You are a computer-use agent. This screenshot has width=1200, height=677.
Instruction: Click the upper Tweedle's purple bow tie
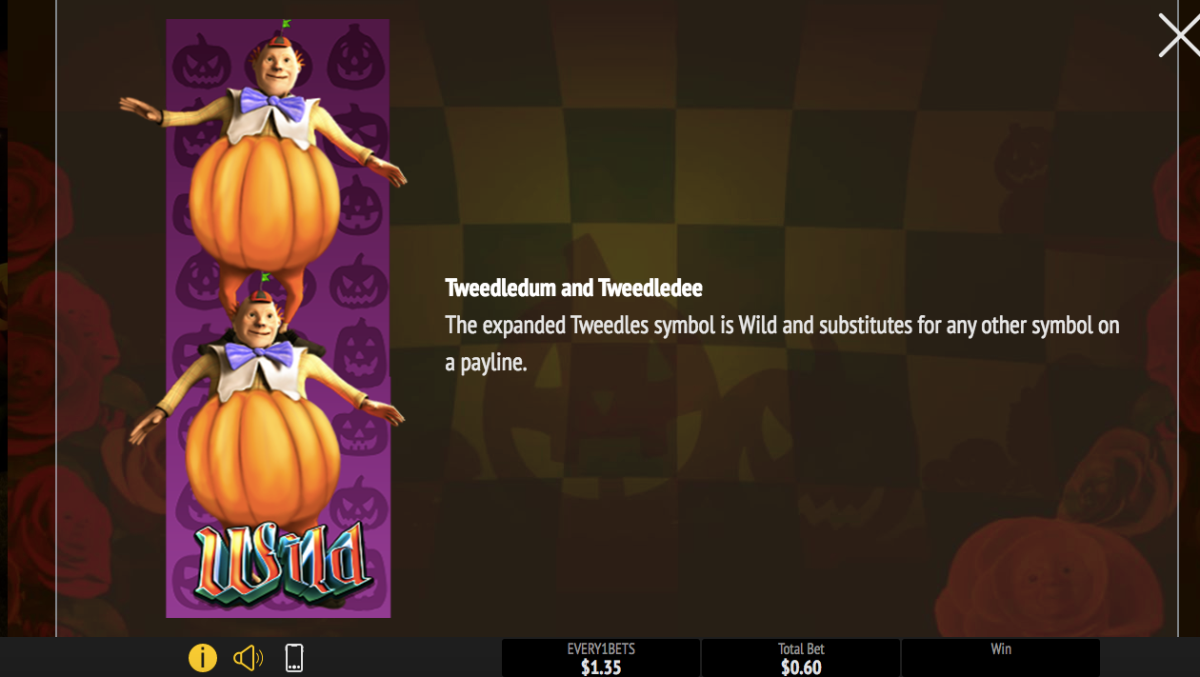272,104
